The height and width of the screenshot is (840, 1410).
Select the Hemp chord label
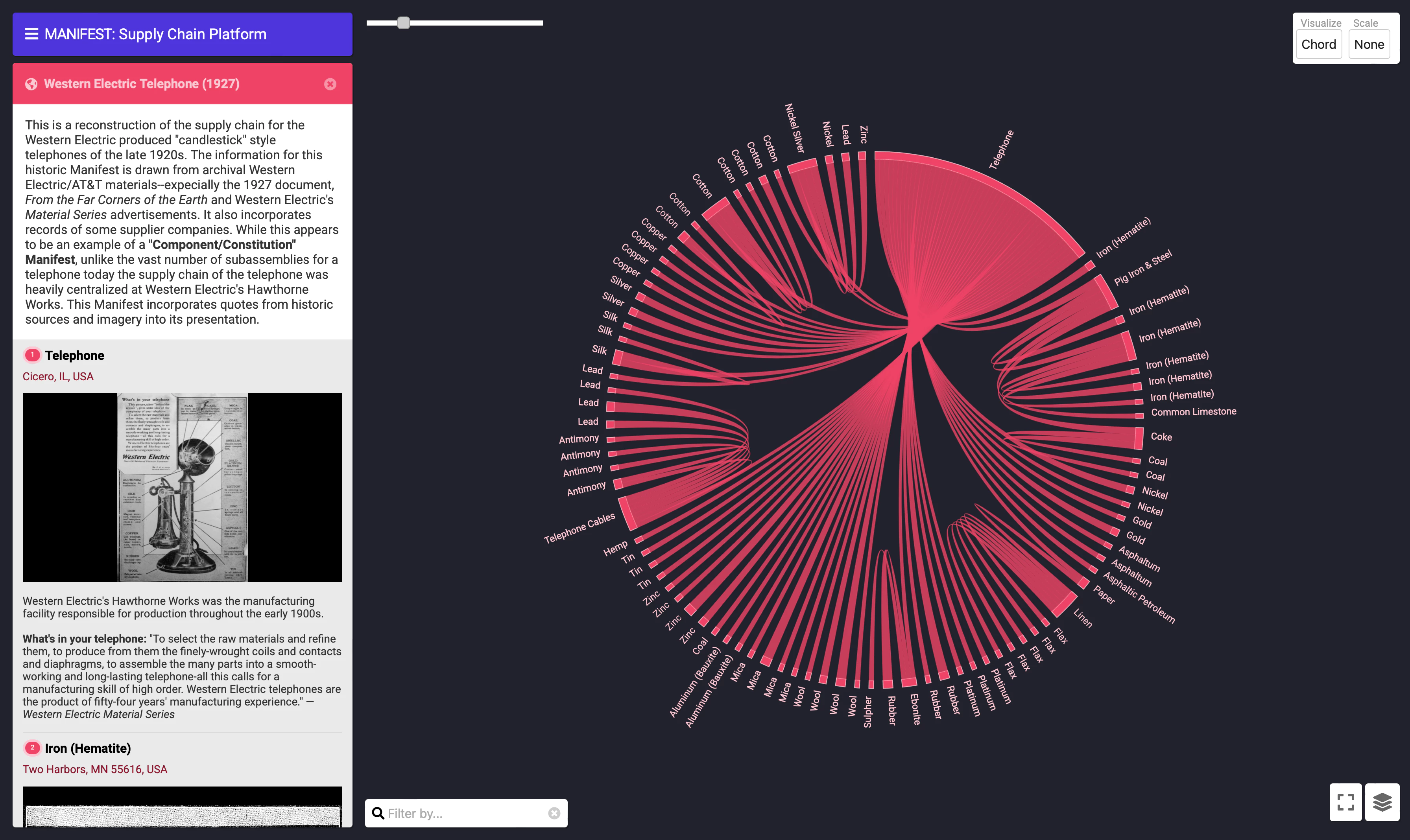(x=615, y=548)
